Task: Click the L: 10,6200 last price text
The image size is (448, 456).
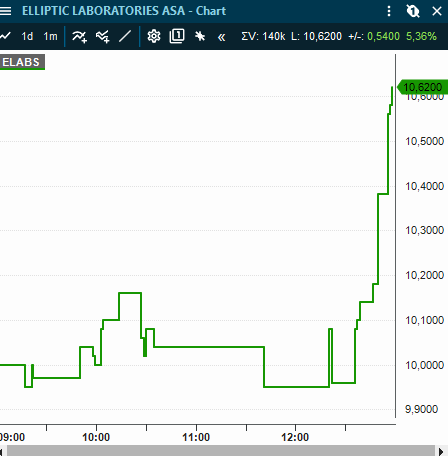Action: (x=316, y=36)
